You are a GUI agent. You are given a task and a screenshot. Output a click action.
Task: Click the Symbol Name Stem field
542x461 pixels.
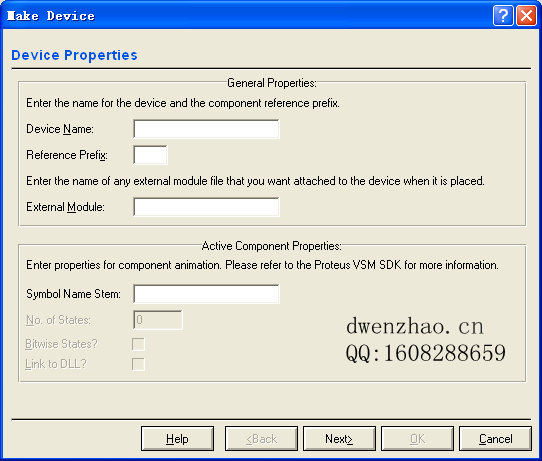tap(206, 294)
